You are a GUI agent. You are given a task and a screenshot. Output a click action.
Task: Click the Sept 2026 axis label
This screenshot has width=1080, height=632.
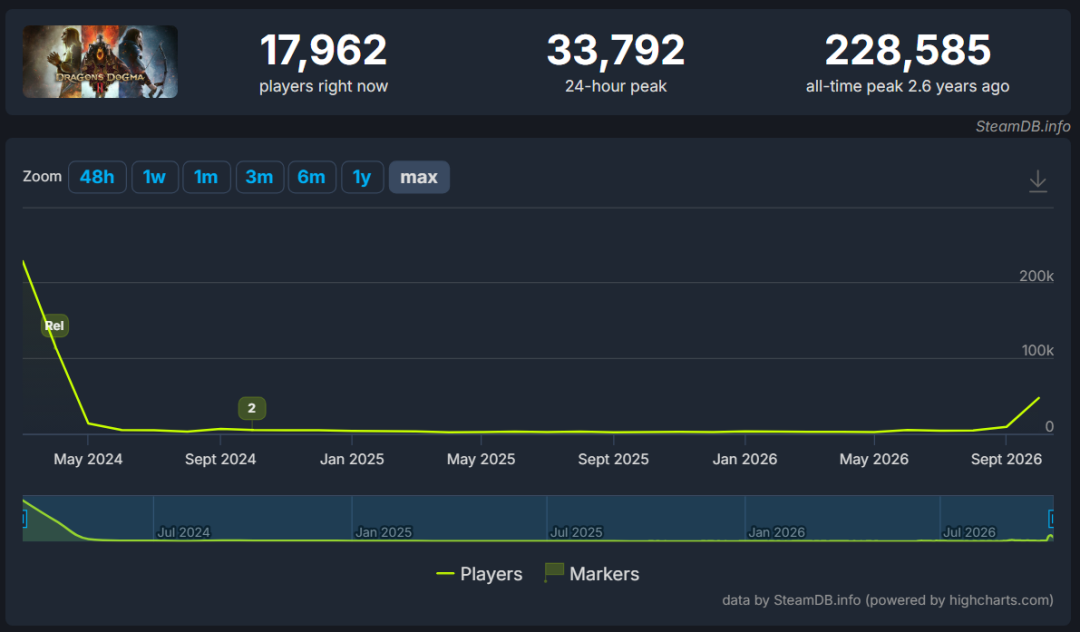pos(1006,459)
